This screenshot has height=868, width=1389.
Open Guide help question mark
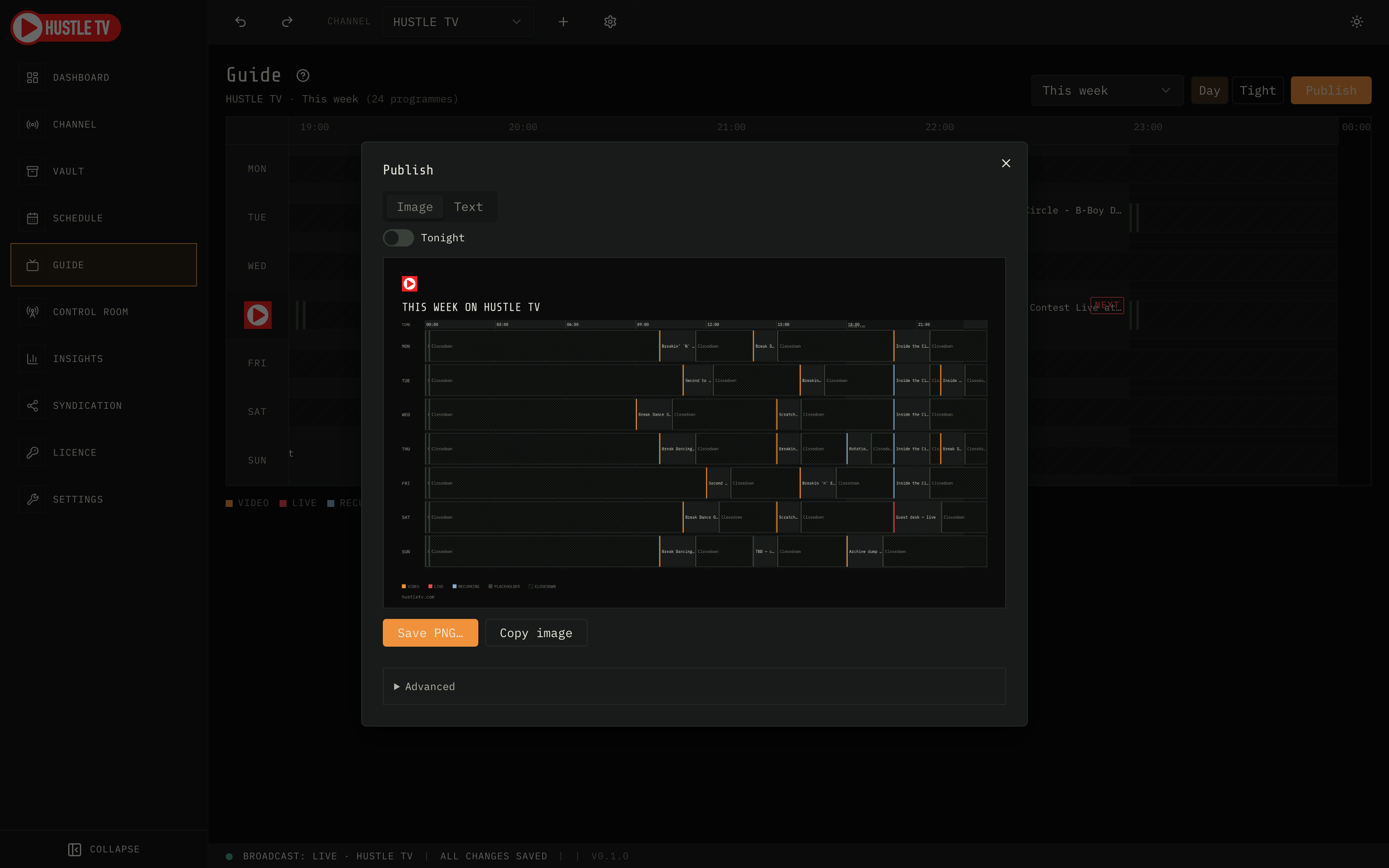303,75
